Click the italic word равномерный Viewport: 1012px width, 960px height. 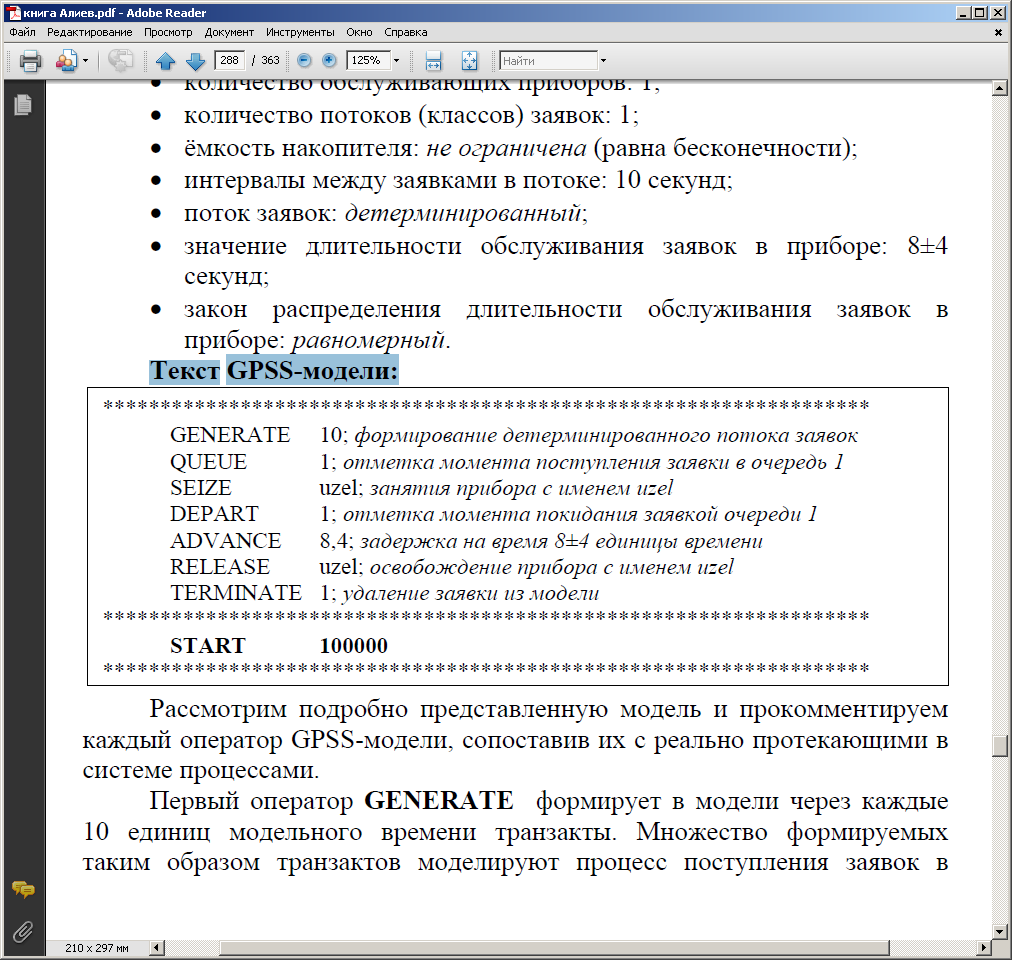[368, 341]
